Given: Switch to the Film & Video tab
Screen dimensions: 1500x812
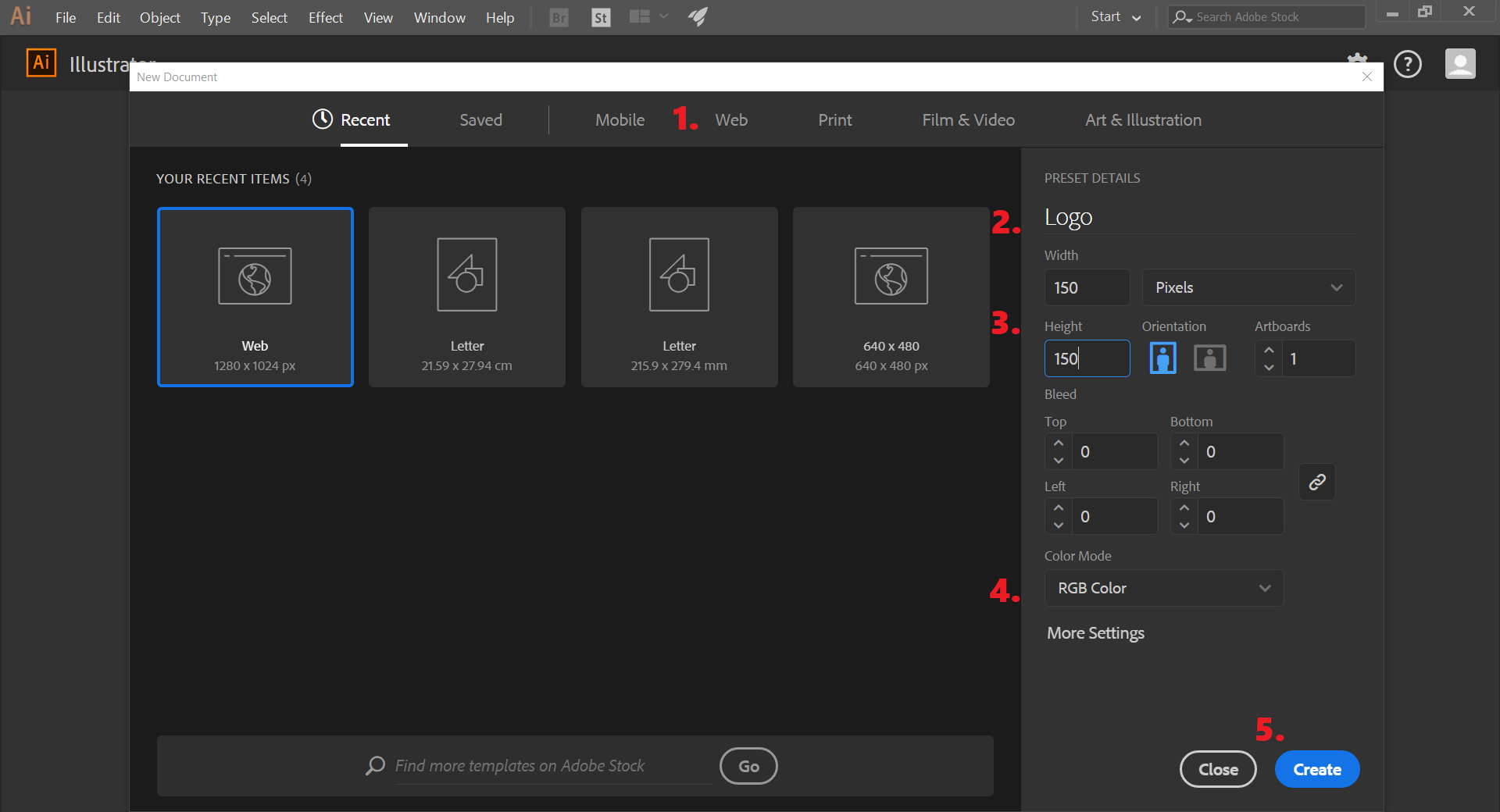Looking at the screenshot, I should click(969, 119).
